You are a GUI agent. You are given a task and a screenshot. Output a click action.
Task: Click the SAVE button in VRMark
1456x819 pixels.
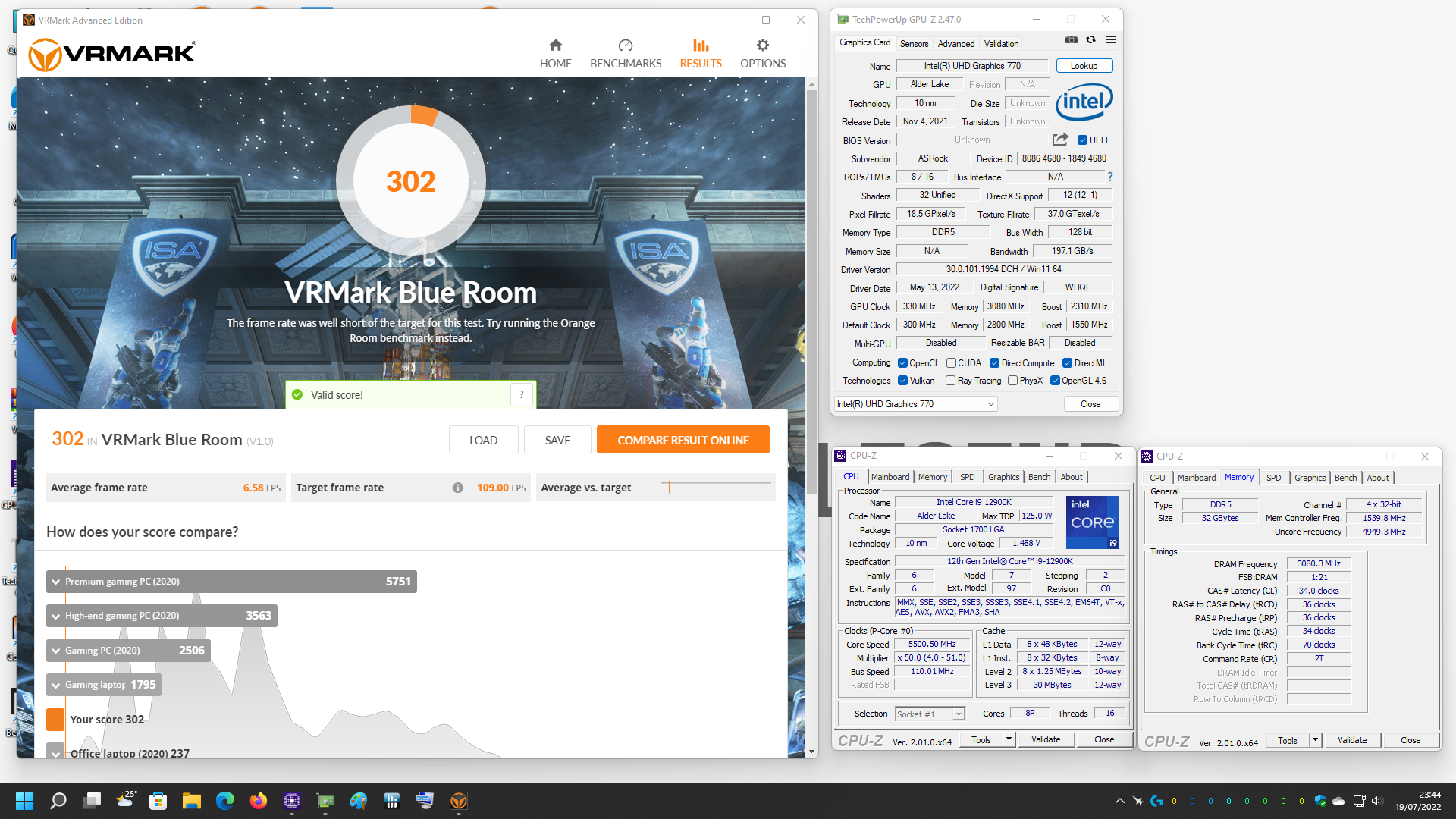(557, 440)
